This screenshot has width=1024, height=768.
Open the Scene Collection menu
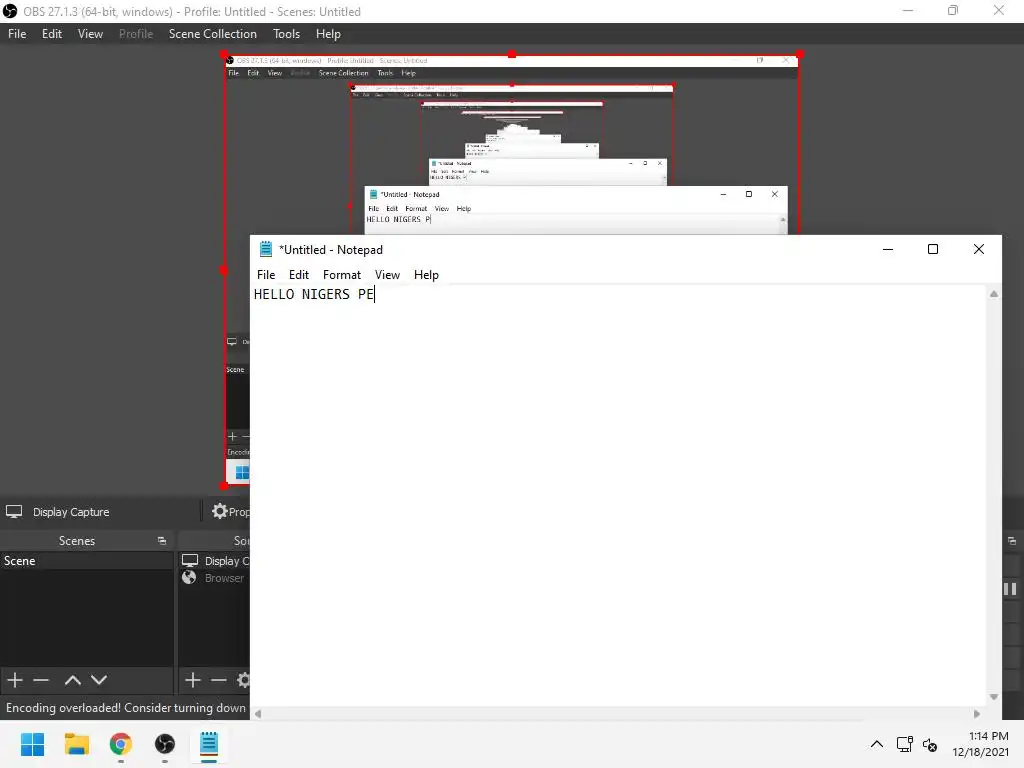pos(212,34)
